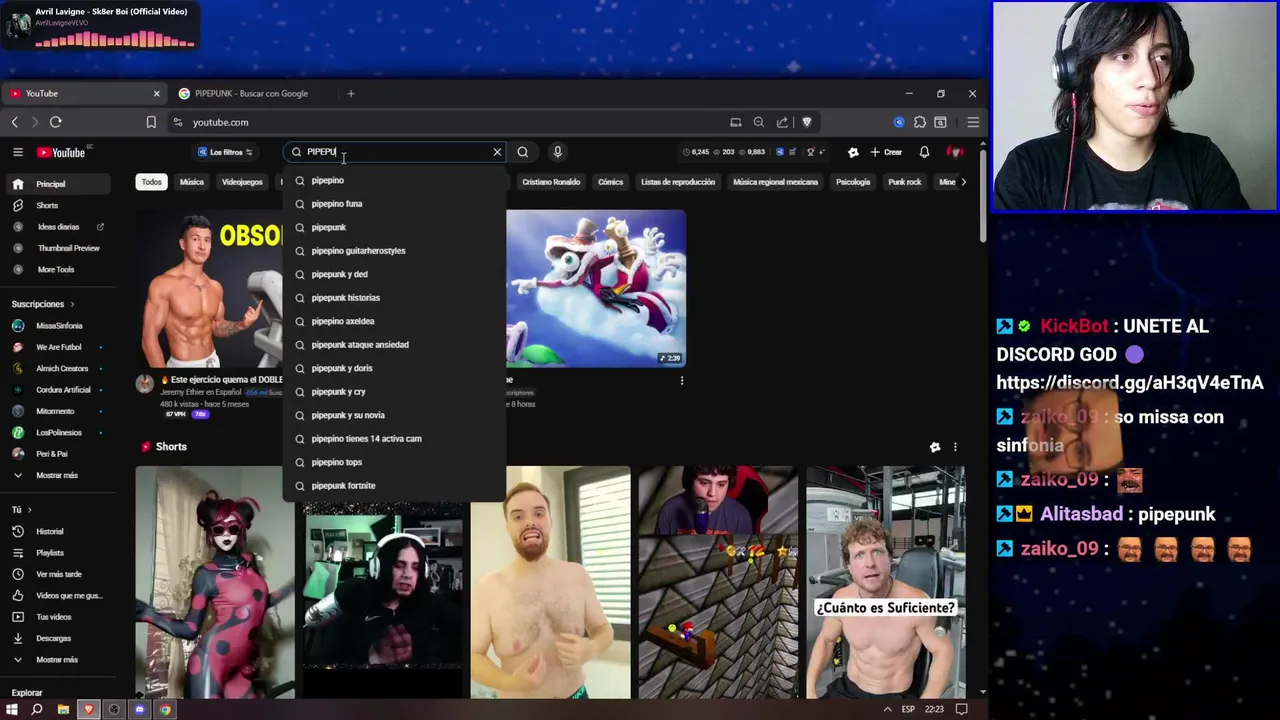The height and width of the screenshot is (720, 1280).
Task: Click inside the YouTube search field
Action: pos(395,152)
